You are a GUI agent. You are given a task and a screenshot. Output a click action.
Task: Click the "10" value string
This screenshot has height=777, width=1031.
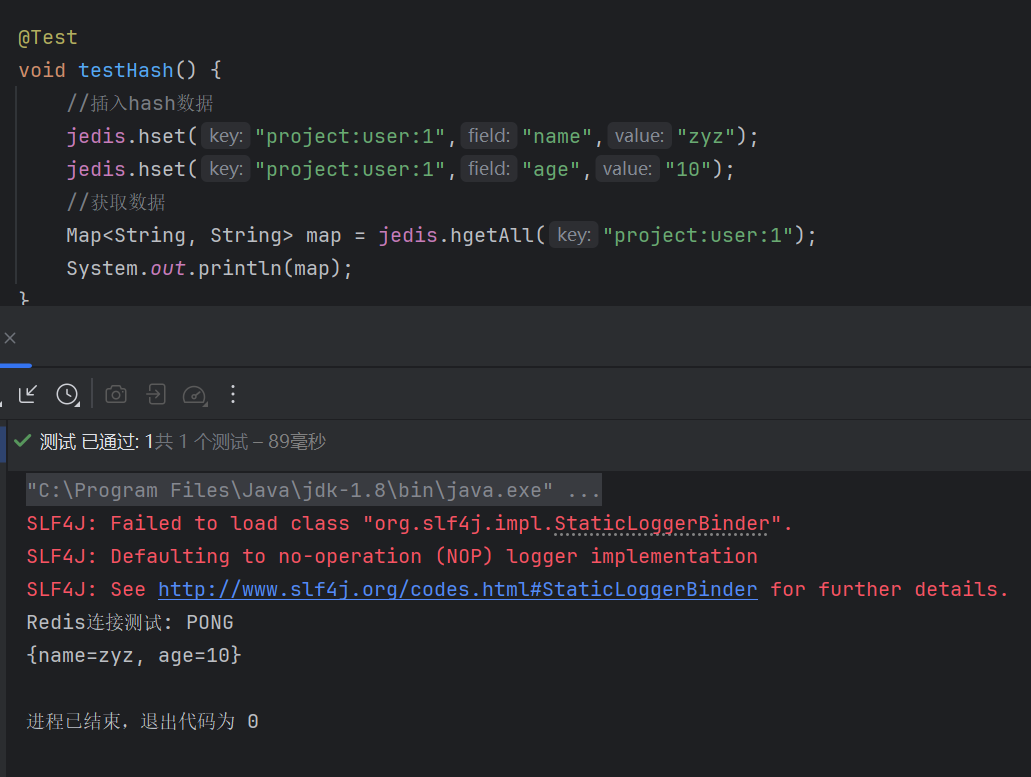(688, 169)
